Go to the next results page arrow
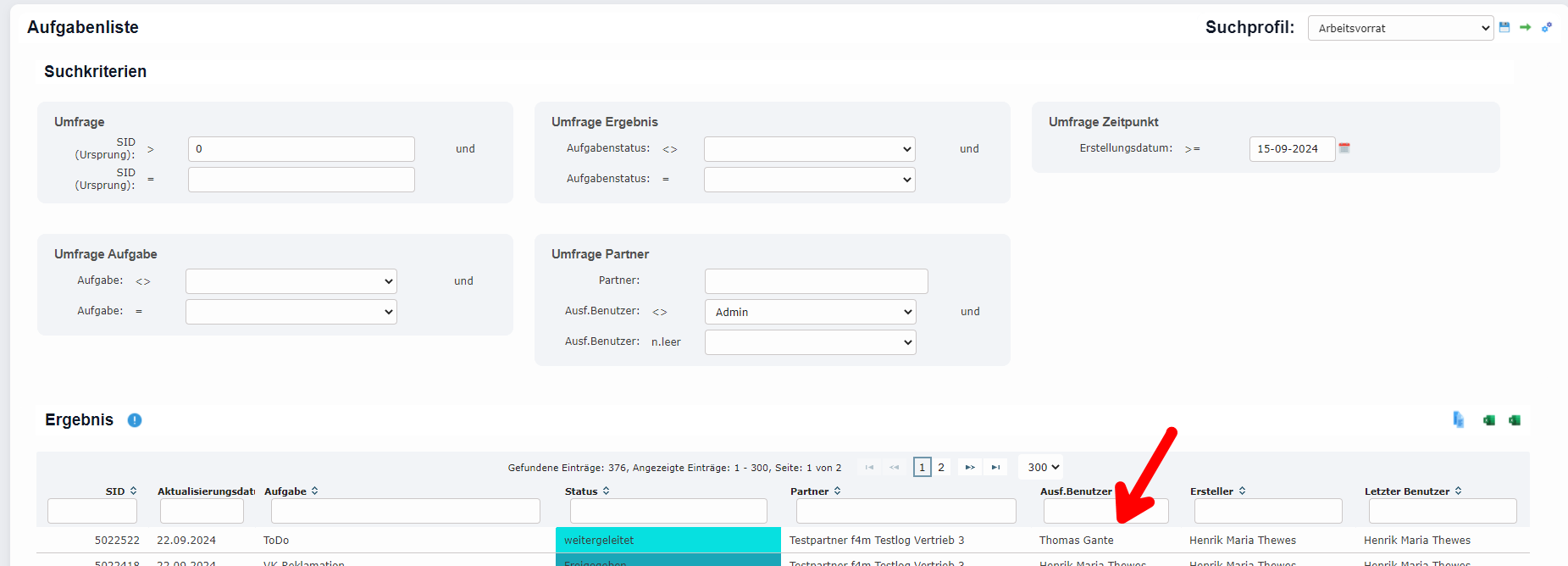Viewport: 1568px width, 566px height. (x=970, y=468)
